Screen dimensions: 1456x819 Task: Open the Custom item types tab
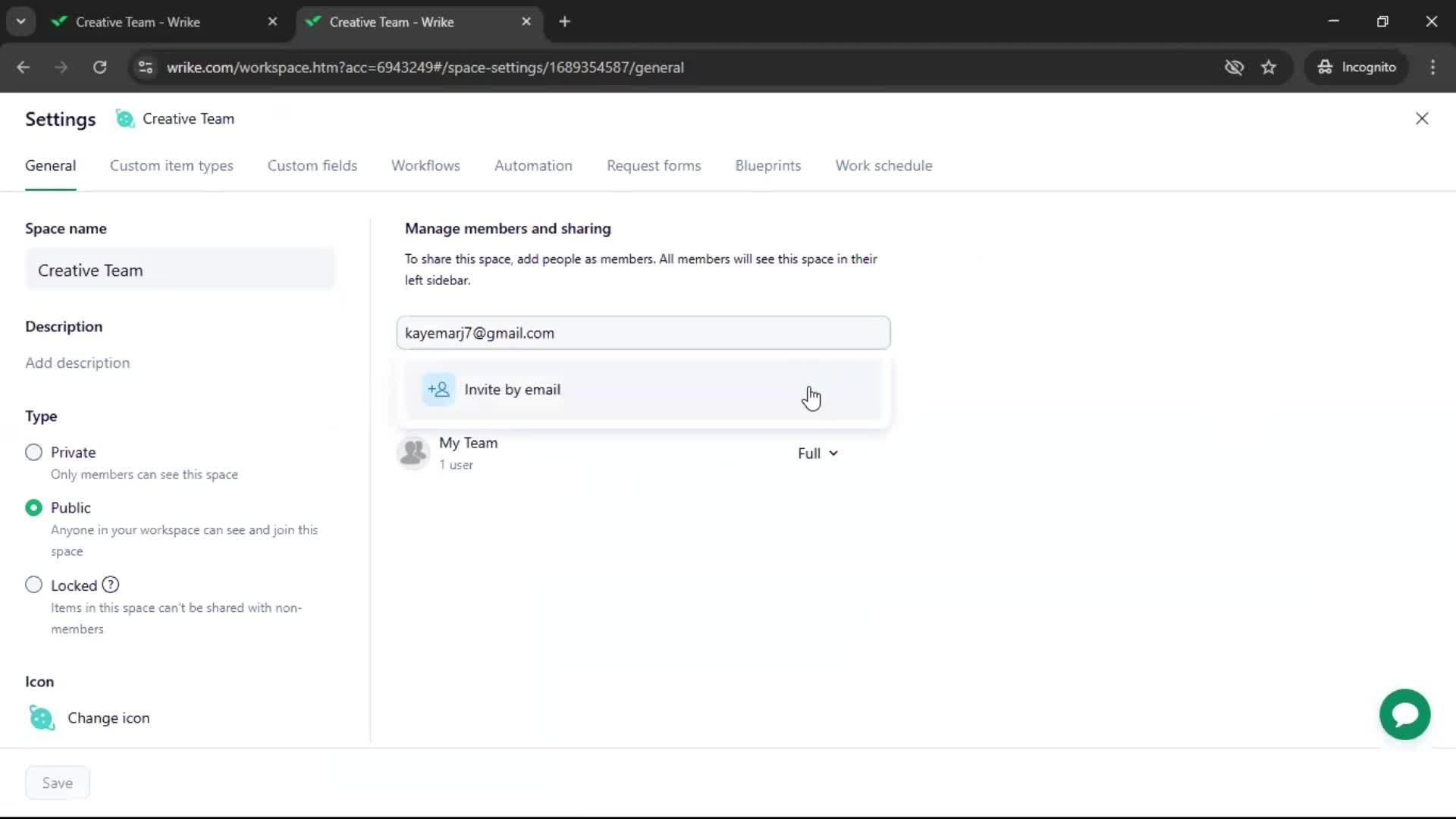pos(171,166)
